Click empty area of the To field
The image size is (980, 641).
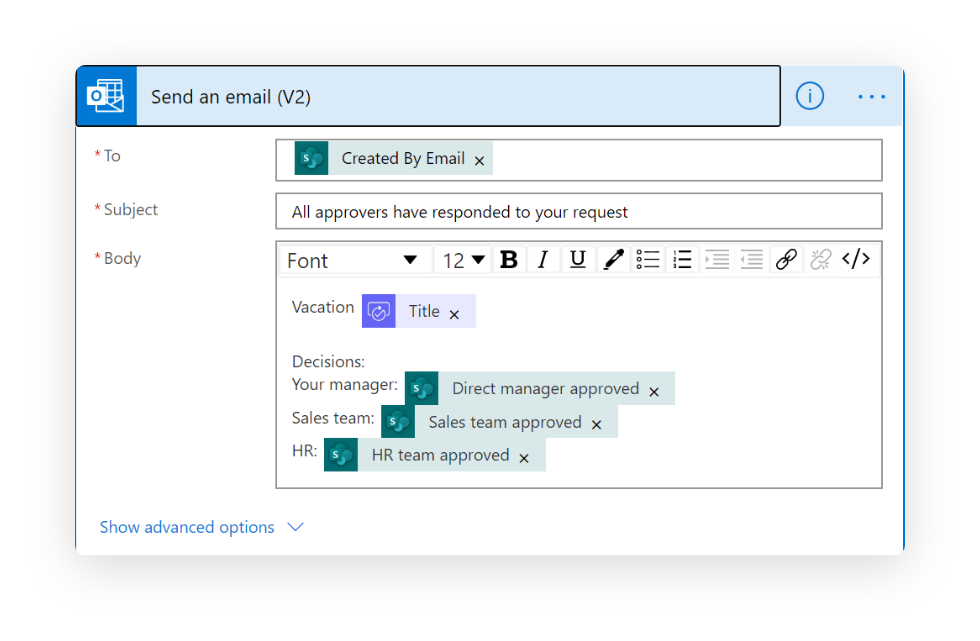pos(688,160)
